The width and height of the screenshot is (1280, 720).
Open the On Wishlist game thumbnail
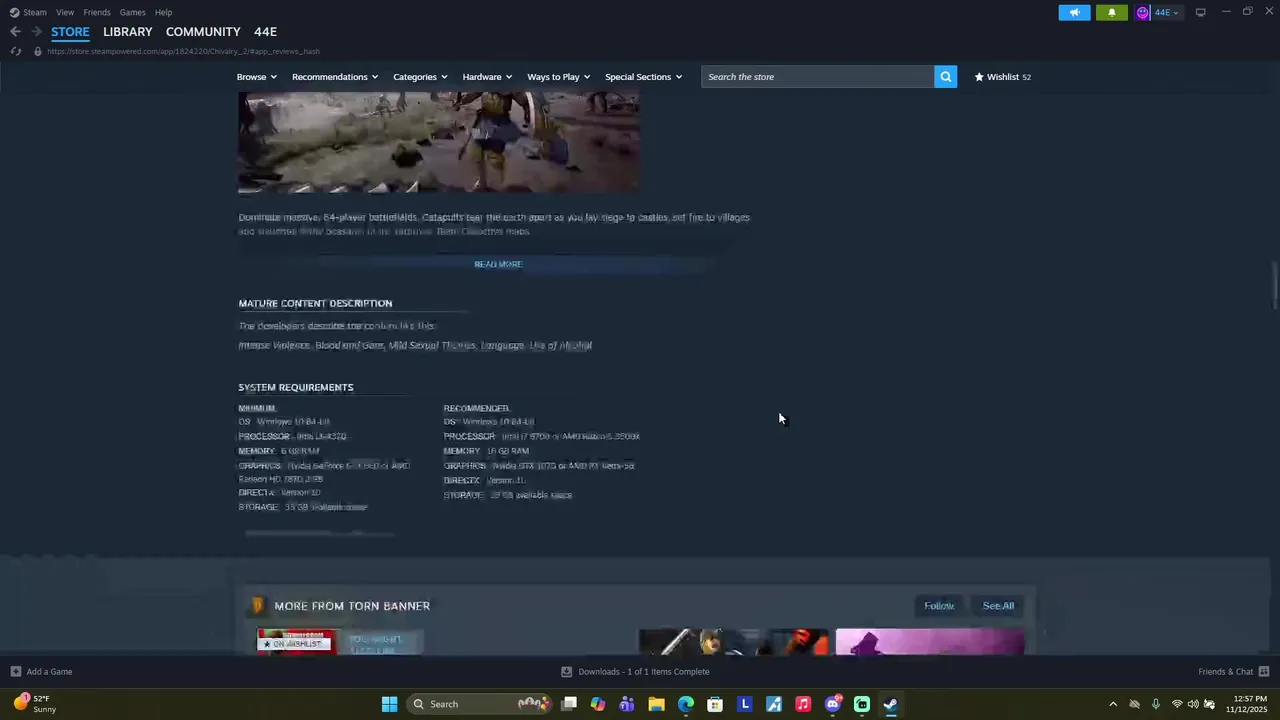(x=297, y=641)
